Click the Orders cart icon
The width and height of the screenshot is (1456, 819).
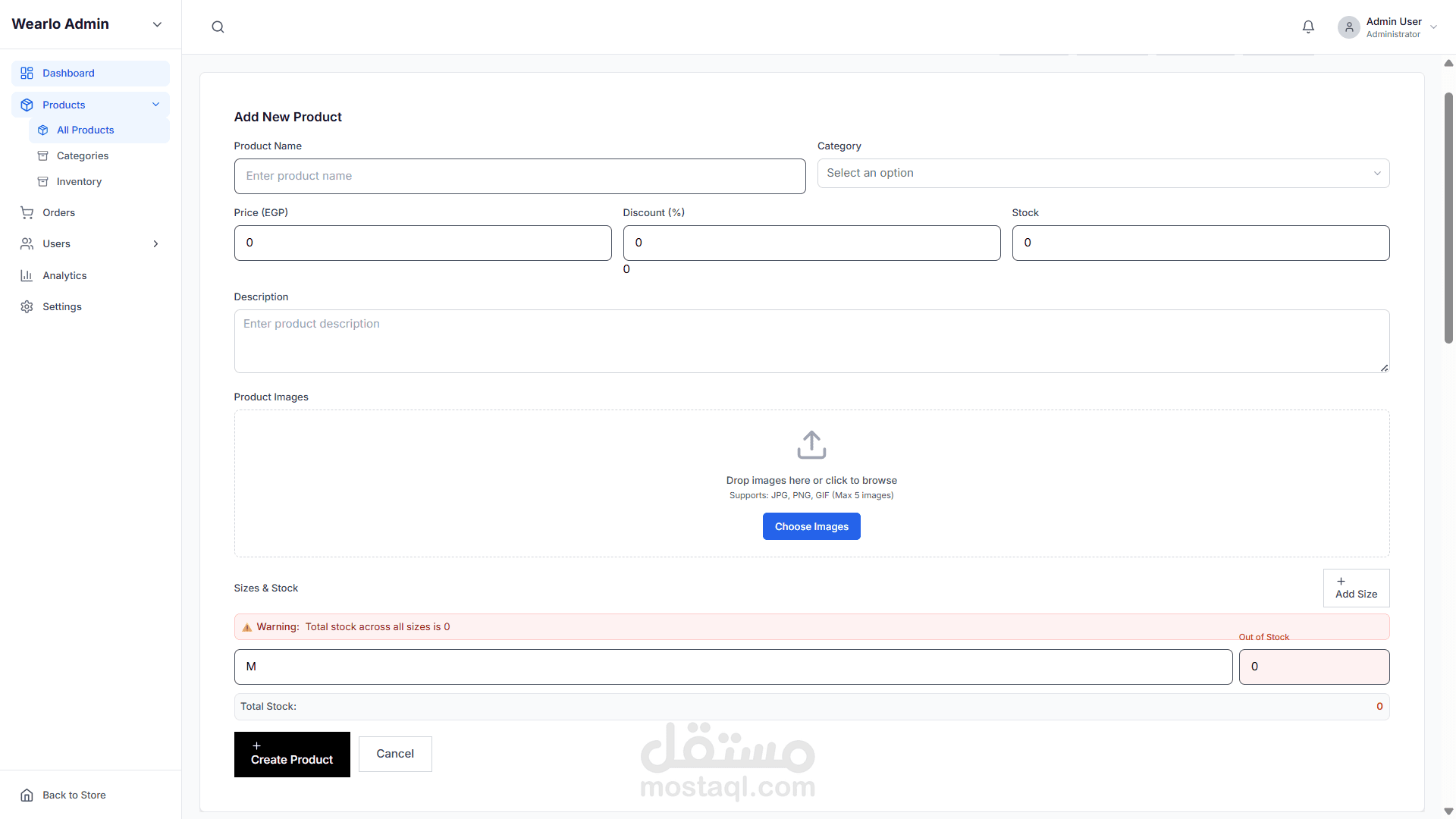[x=27, y=213]
